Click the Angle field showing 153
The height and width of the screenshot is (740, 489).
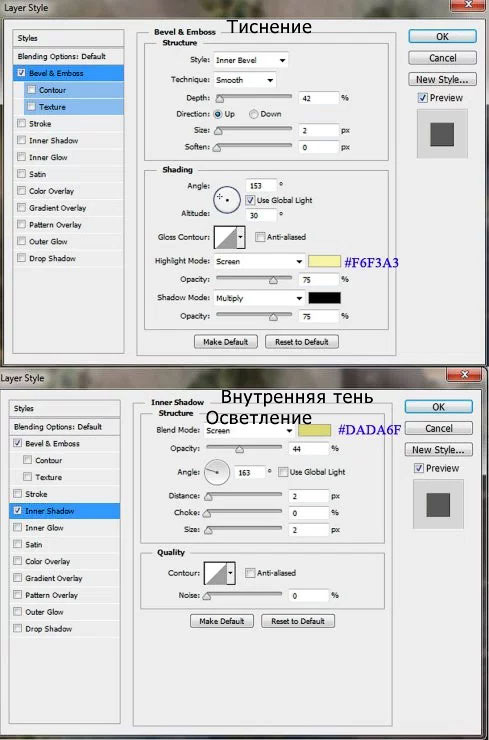pyautogui.click(x=261, y=185)
